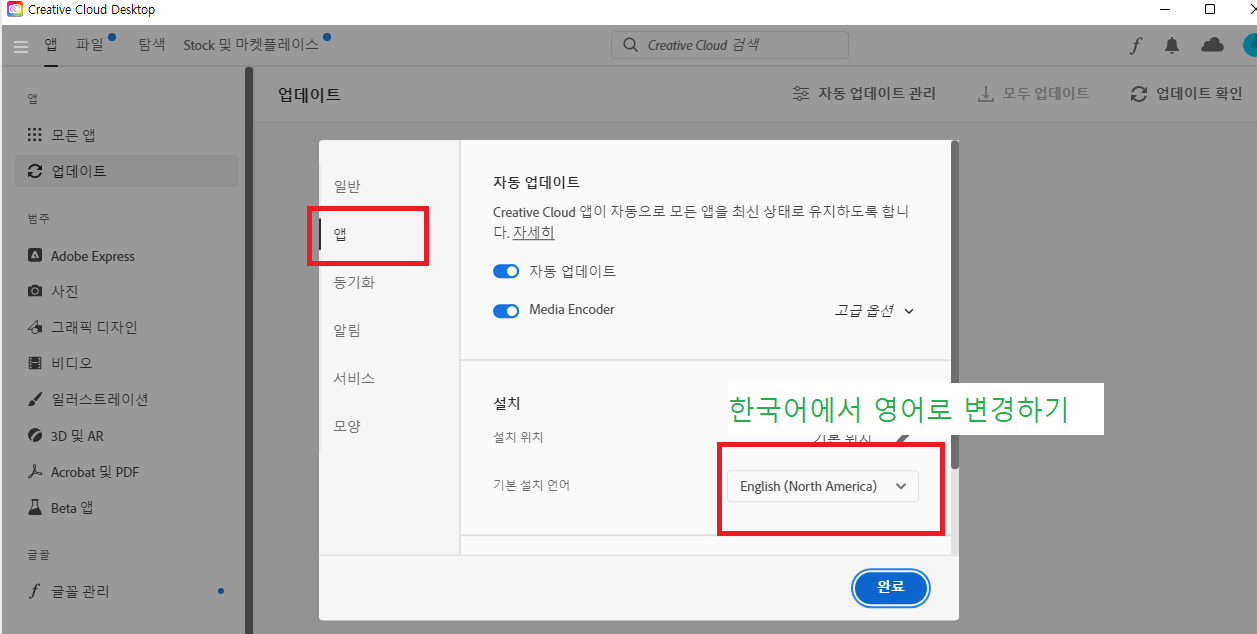Open 업데이트 in sidebar

(127, 171)
